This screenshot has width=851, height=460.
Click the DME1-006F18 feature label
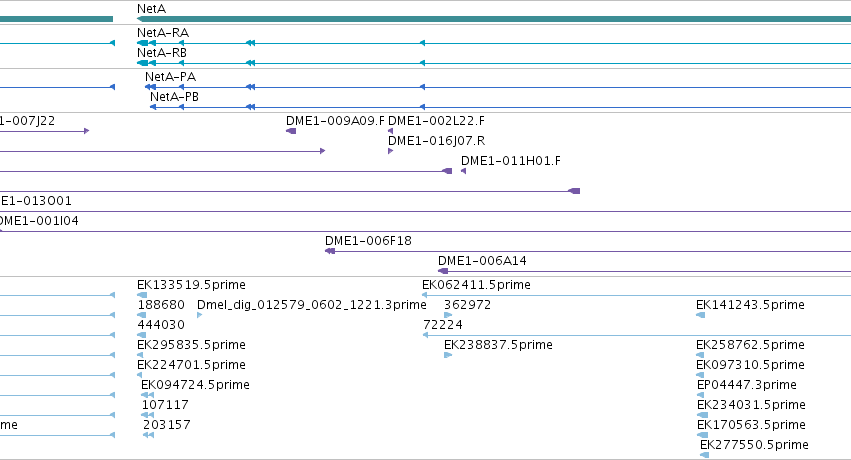tap(369, 240)
